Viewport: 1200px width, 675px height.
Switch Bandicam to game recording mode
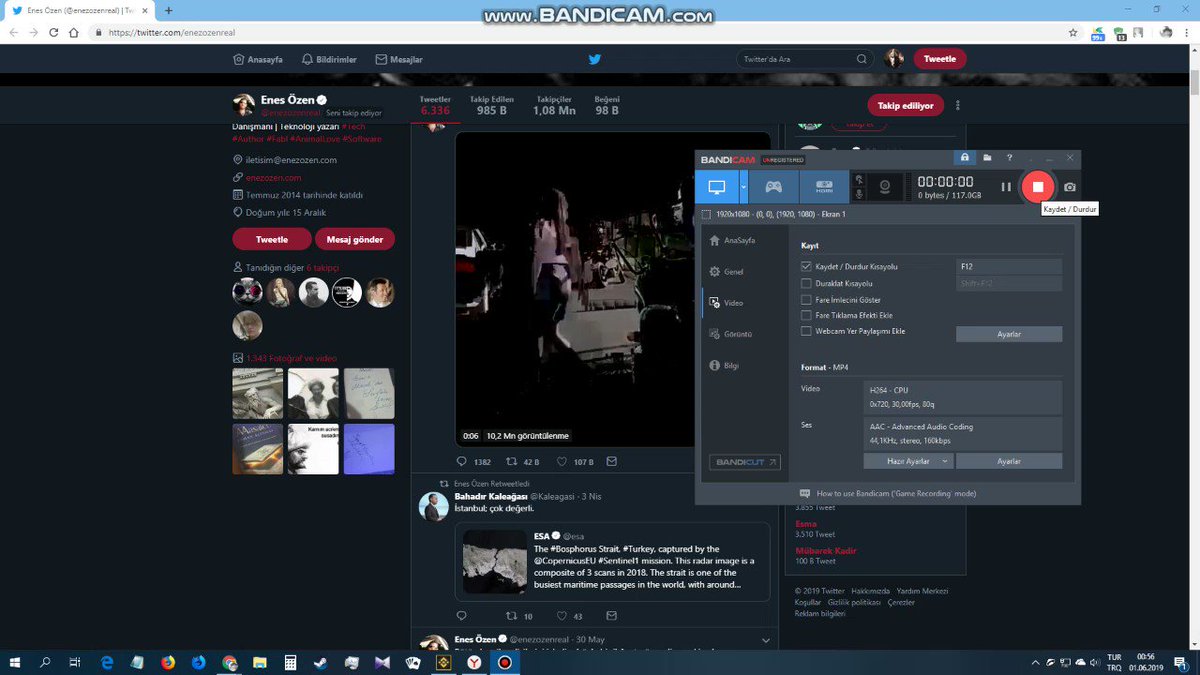pos(773,187)
